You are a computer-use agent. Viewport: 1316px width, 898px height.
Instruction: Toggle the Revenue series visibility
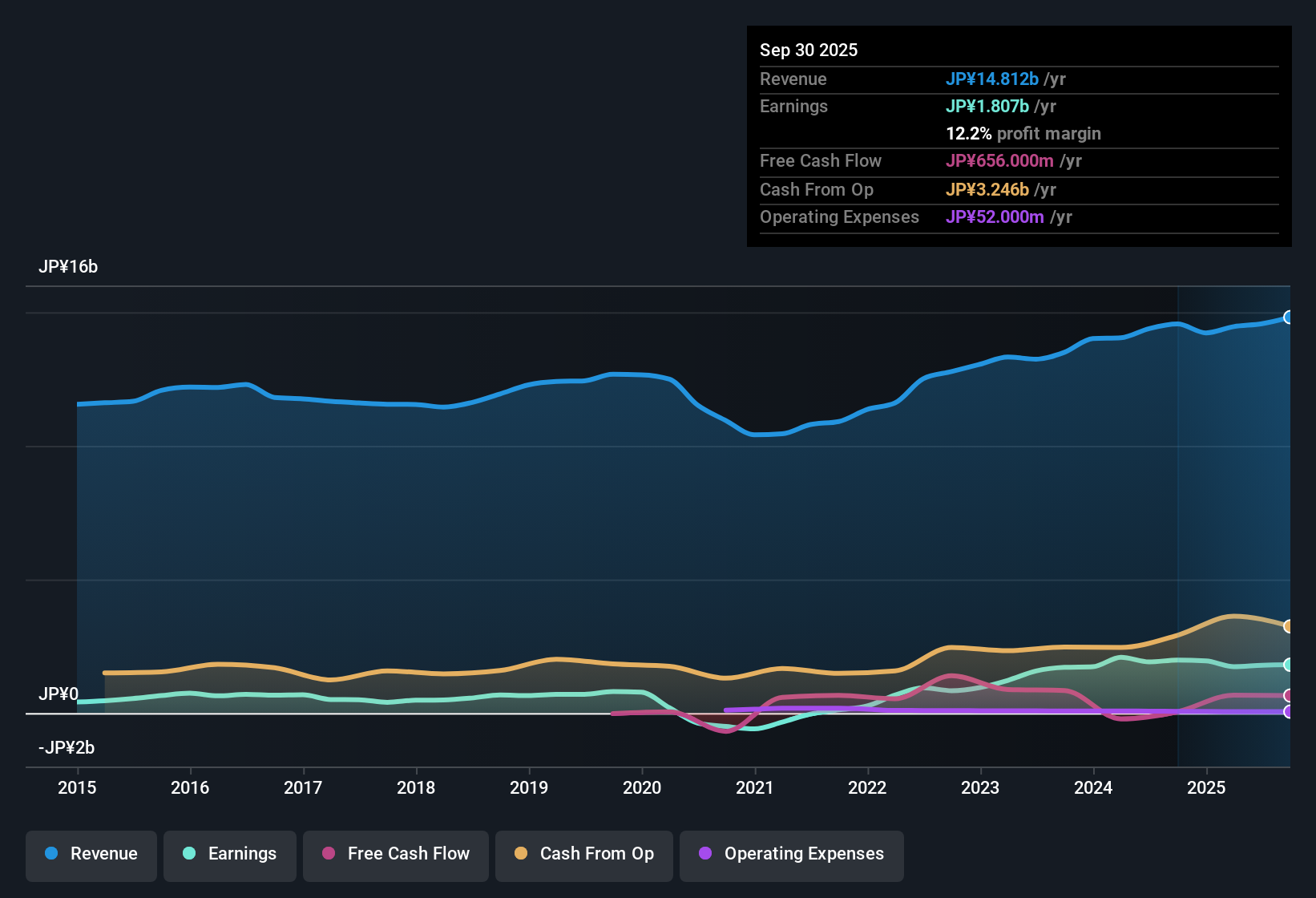click(91, 854)
